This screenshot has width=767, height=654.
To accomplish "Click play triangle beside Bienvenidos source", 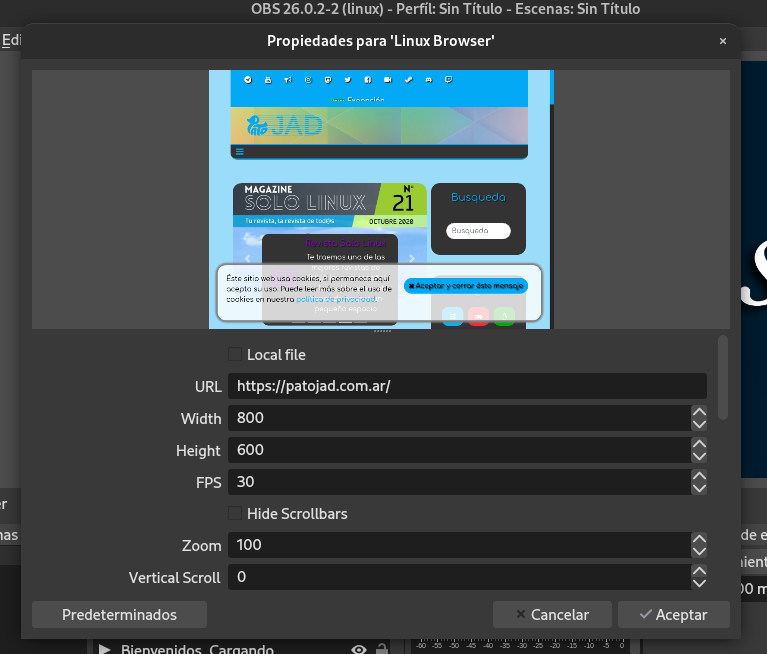I will (x=104, y=649).
